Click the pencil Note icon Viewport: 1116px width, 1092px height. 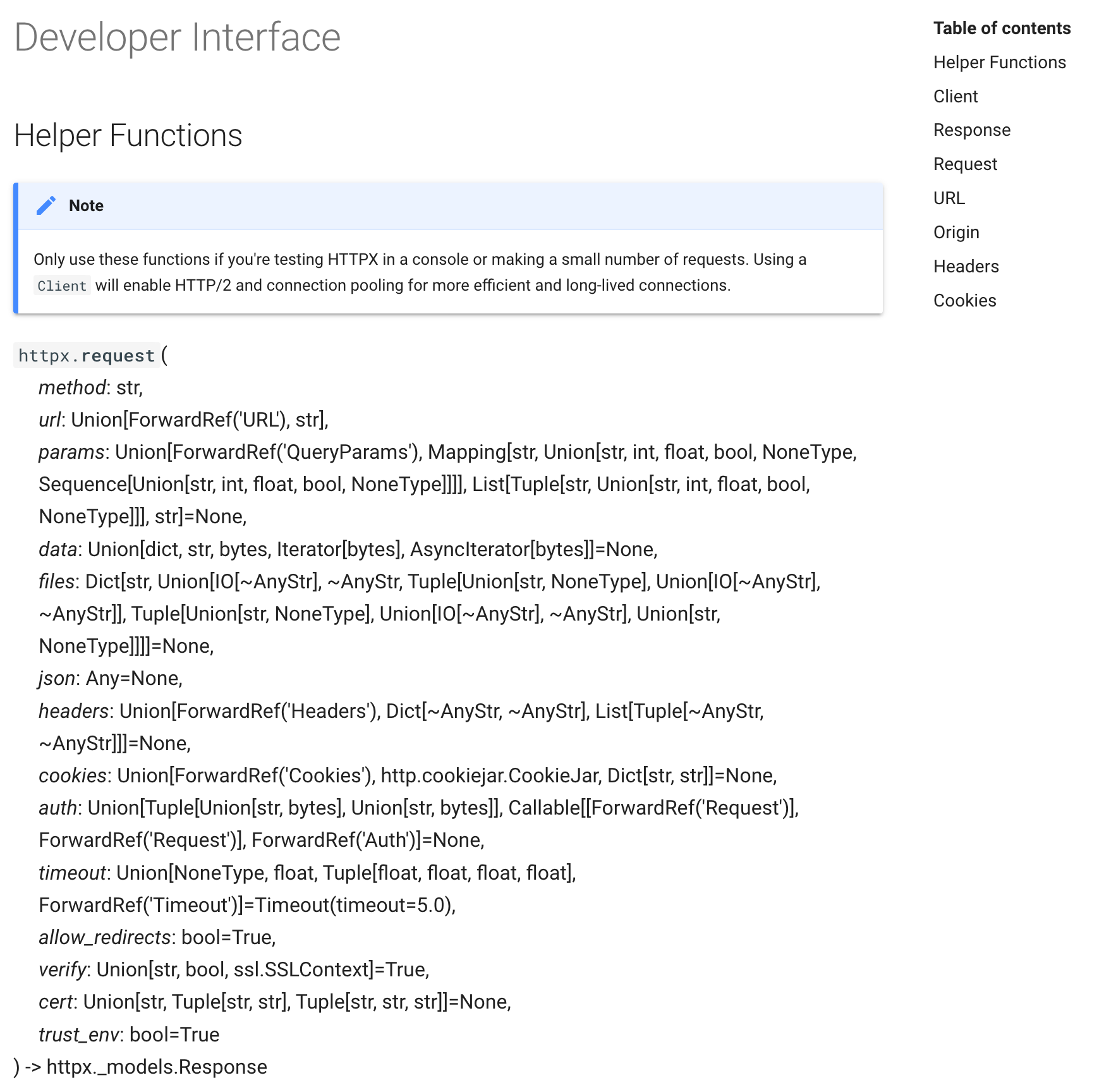[46, 205]
